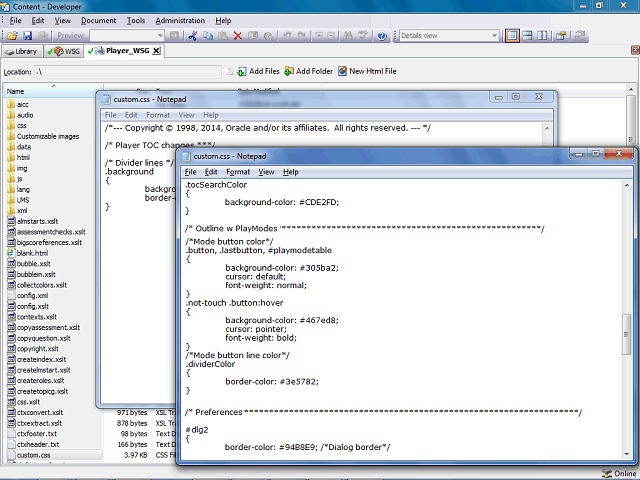Close the Player_WSG tab
The image size is (640, 480).
point(157,51)
